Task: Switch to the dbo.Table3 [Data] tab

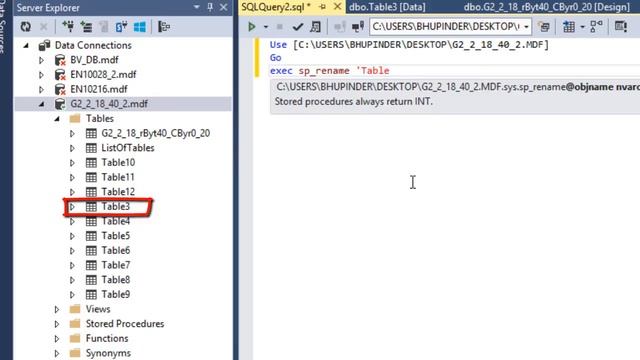Action: pos(387,7)
